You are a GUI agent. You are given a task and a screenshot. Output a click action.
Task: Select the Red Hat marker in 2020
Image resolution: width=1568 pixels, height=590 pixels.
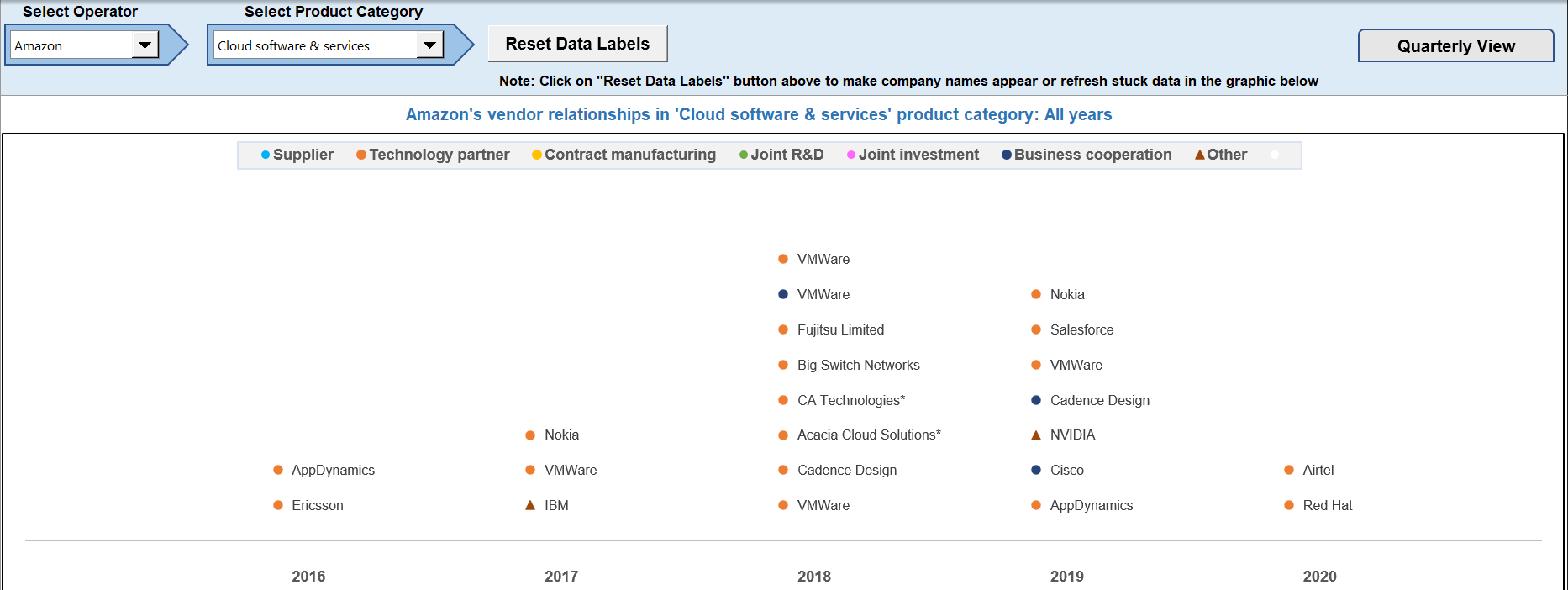[x=1289, y=505]
